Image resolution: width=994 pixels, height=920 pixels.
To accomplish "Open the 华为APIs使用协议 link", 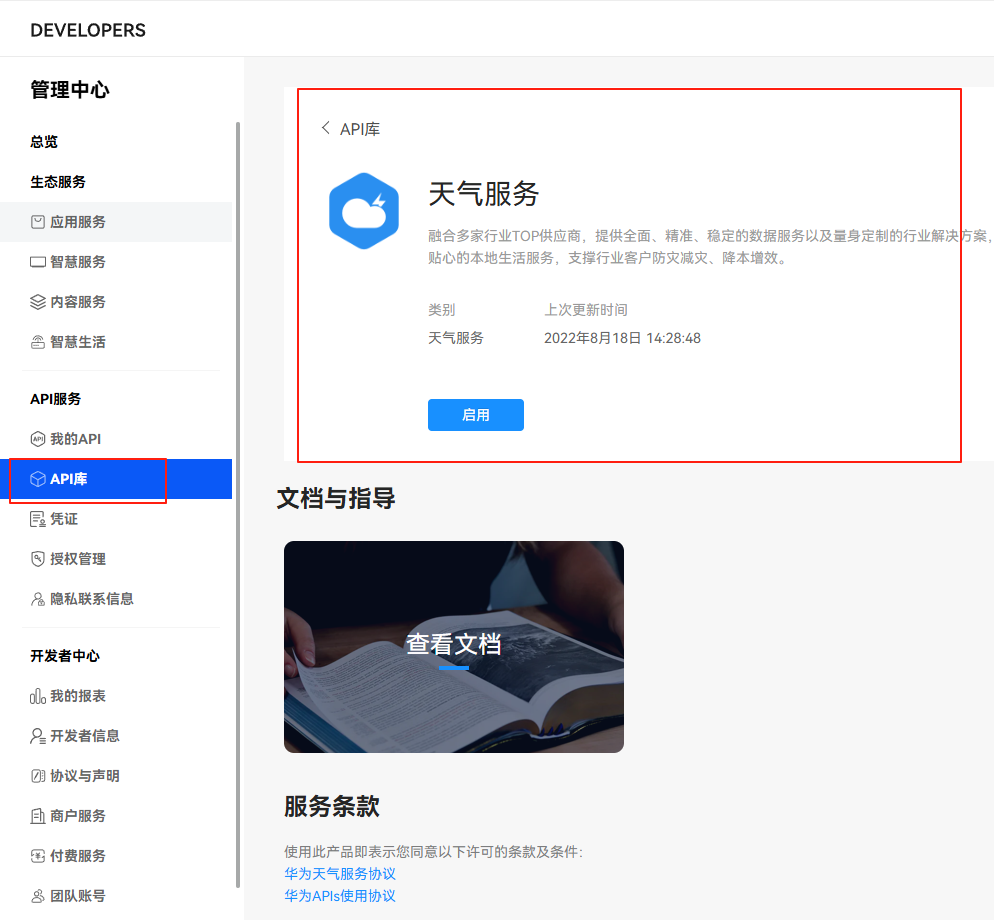I will click(340, 896).
